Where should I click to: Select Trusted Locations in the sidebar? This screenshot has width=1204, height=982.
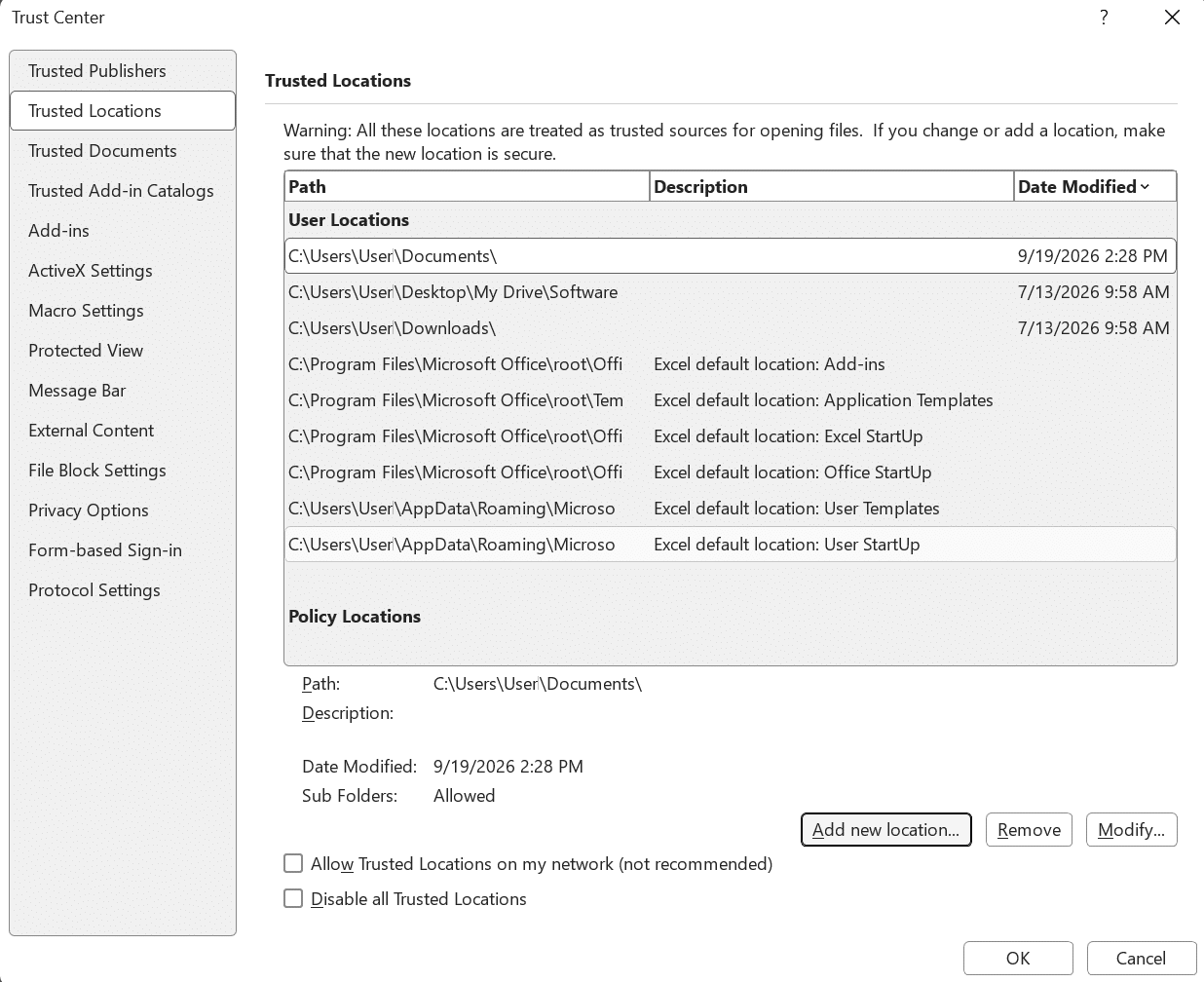click(123, 111)
